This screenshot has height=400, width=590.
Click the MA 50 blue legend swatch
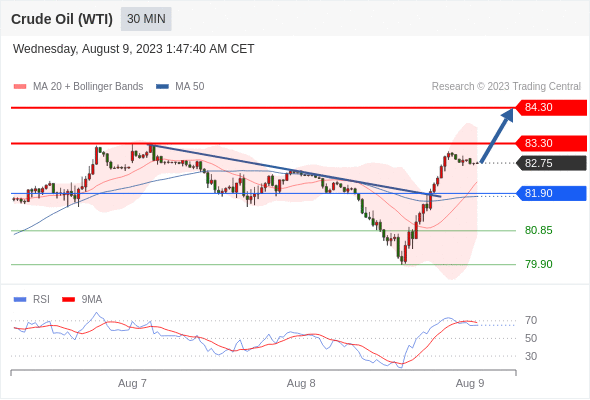pos(162,87)
